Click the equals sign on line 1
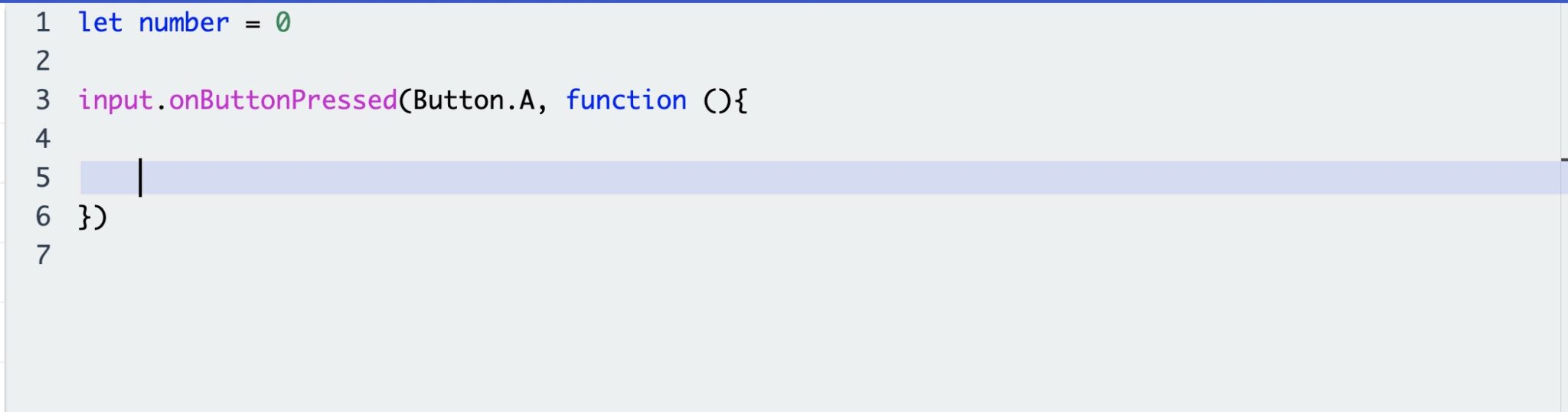 253,25
